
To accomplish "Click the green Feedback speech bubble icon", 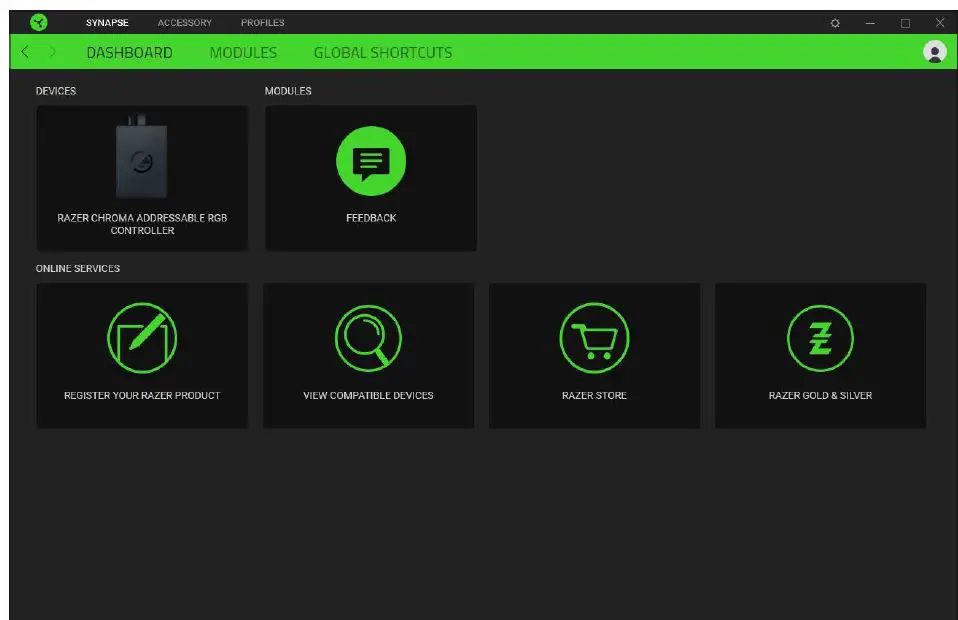I will pos(371,161).
